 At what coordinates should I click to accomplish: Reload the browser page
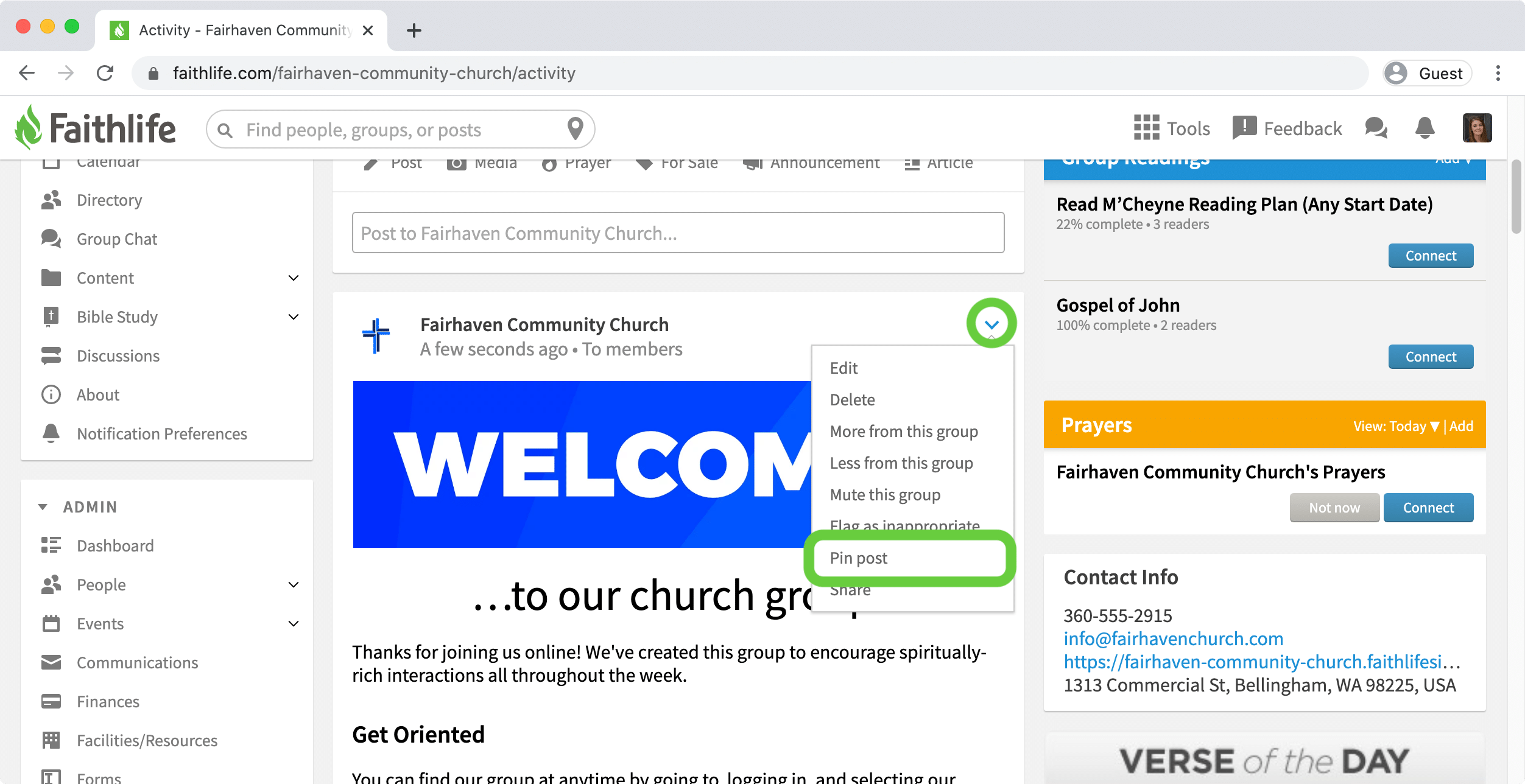(x=105, y=73)
